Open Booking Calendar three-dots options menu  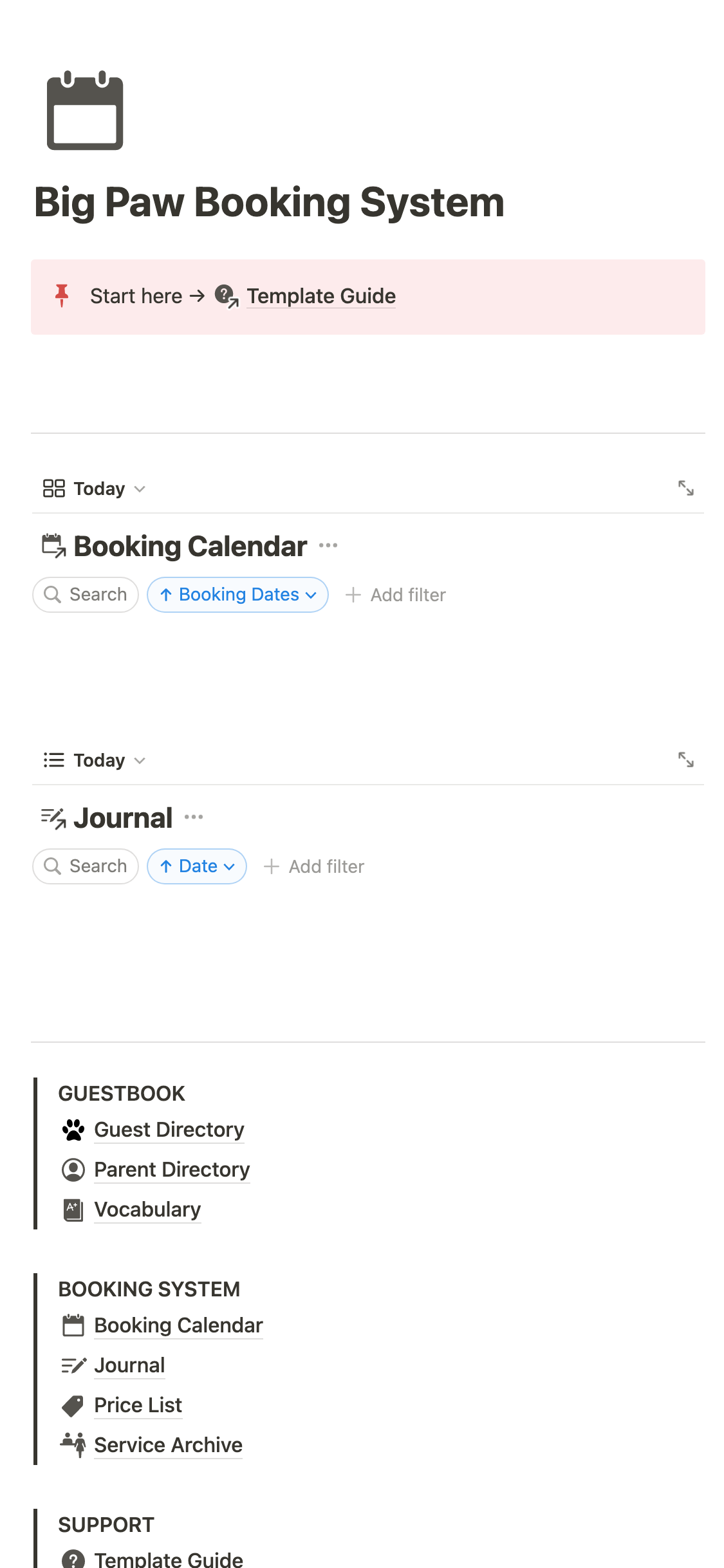(328, 546)
